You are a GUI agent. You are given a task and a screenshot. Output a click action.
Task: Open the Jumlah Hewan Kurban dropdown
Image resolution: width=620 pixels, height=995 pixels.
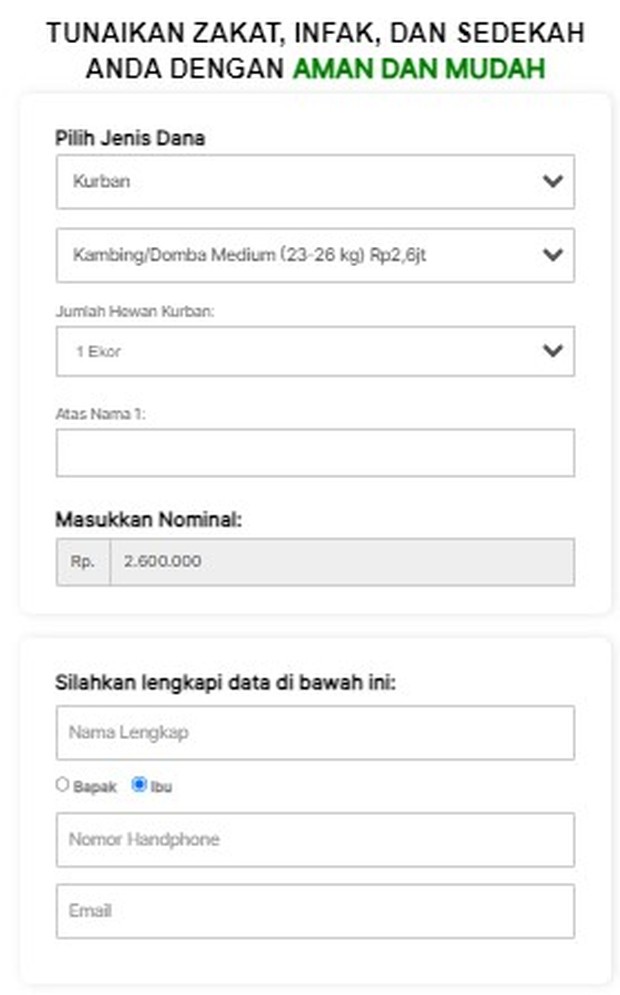point(315,351)
